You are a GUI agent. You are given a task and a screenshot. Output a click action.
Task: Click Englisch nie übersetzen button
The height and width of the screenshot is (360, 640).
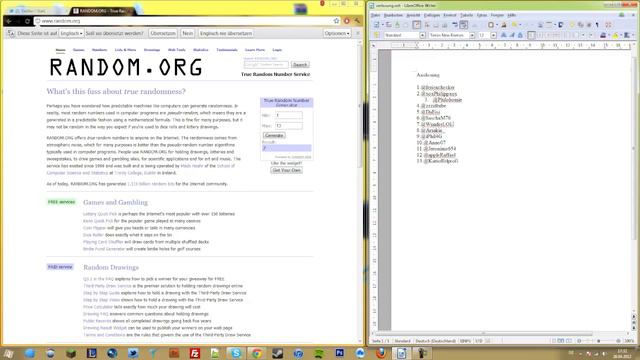(226, 33)
